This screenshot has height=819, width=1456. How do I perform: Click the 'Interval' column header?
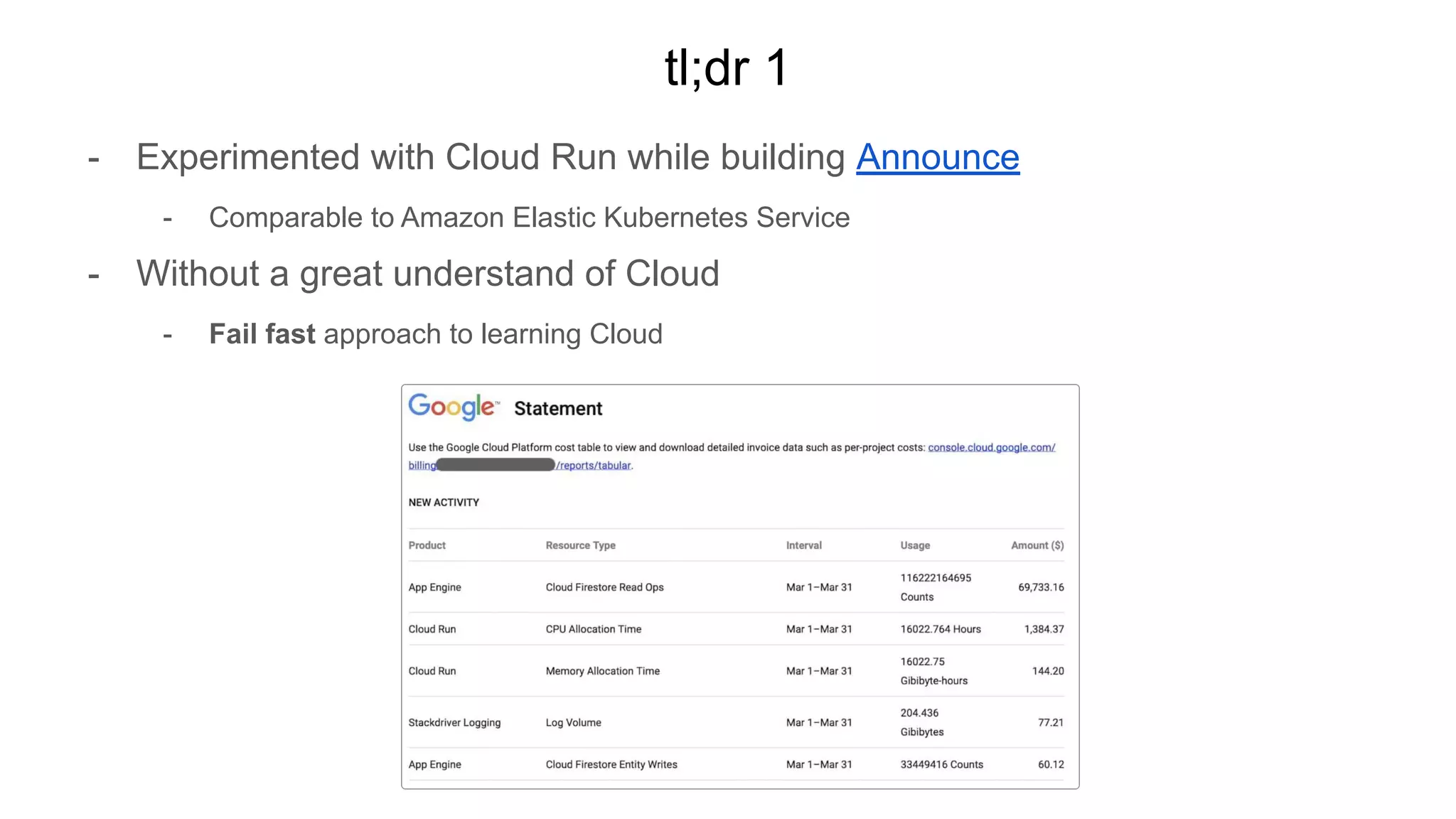(803, 545)
